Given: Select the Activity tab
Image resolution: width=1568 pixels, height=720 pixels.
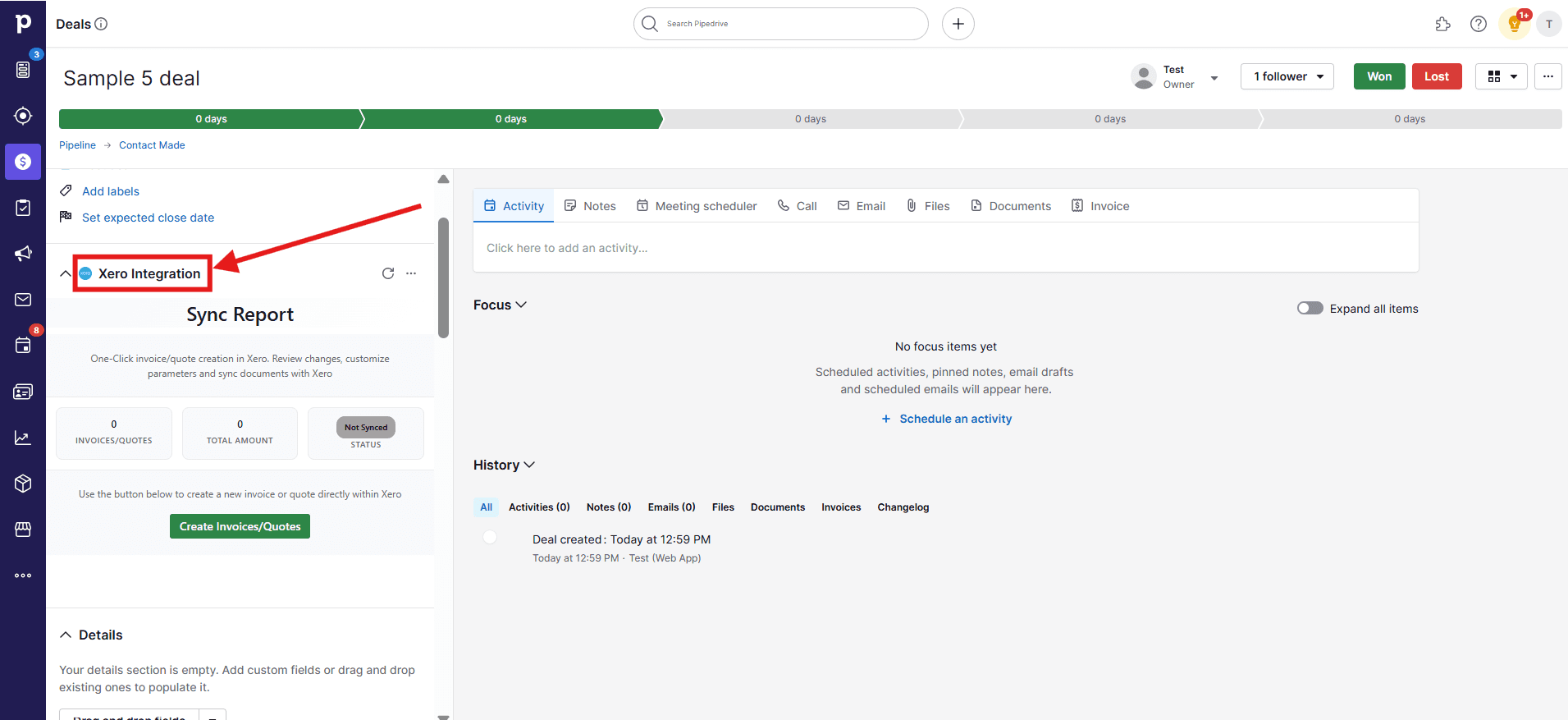Looking at the screenshot, I should coord(514,206).
